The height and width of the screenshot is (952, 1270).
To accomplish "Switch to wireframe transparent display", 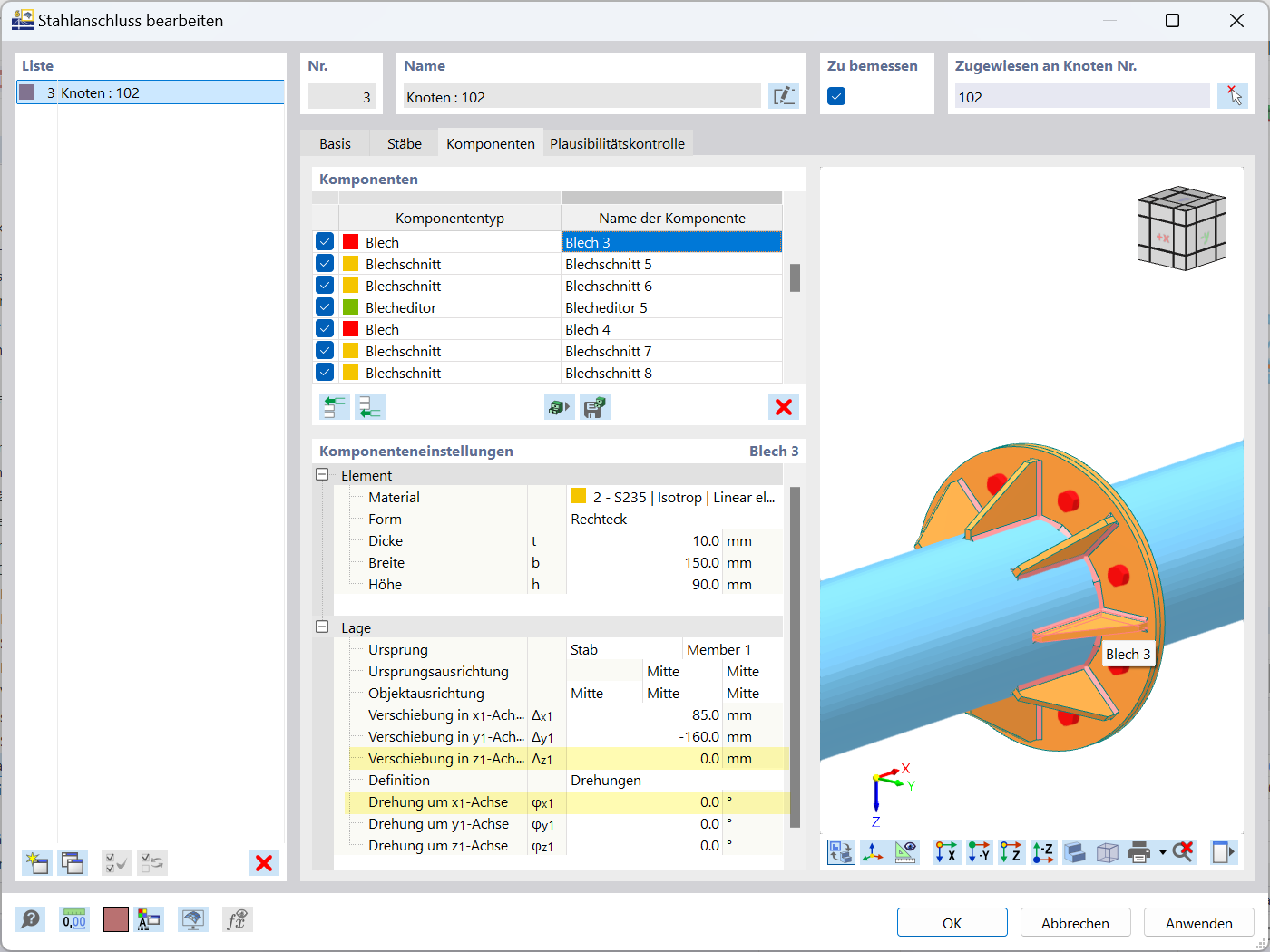I will [x=1108, y=852].
